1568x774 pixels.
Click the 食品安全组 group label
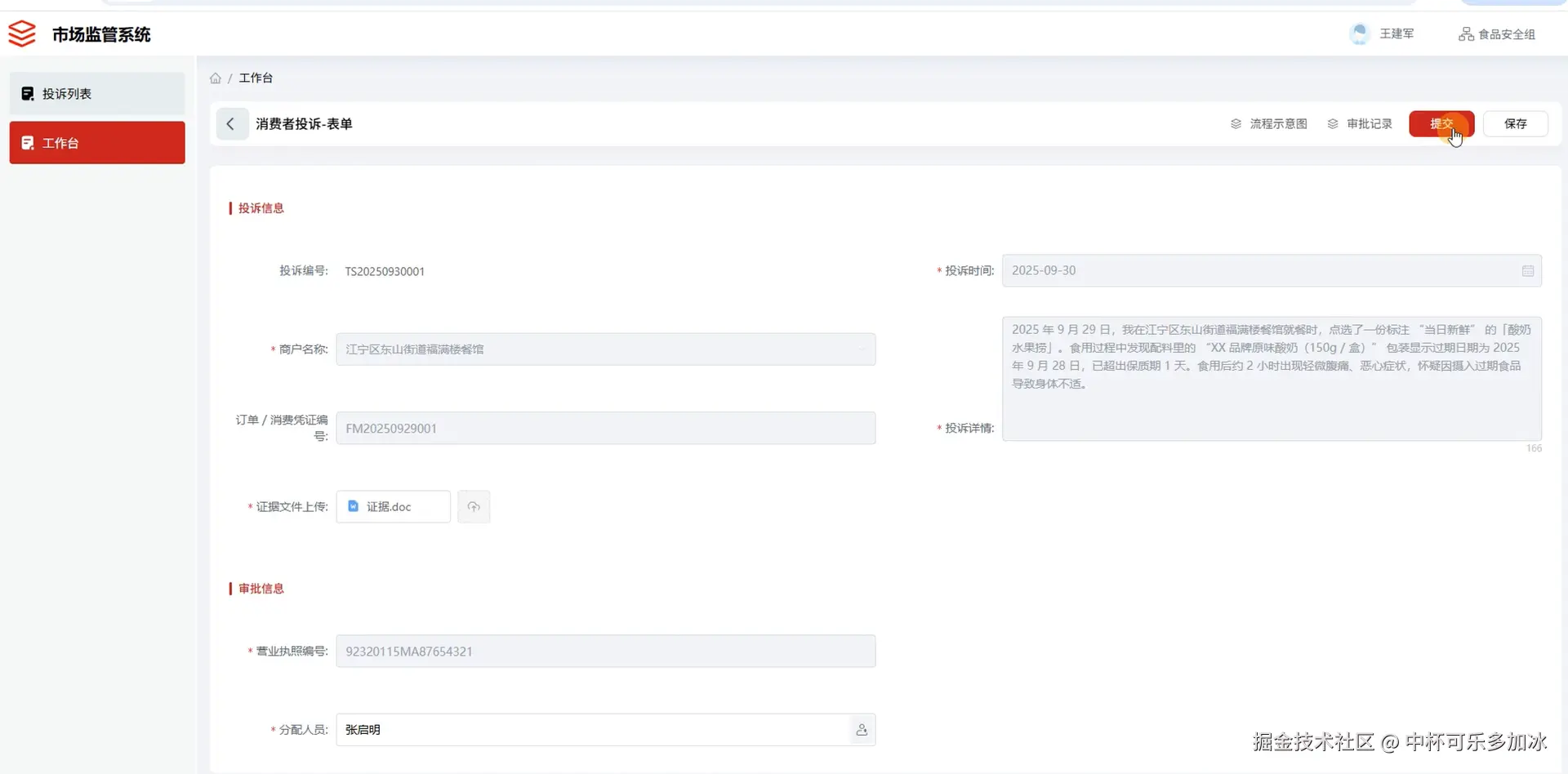[x=1507, y=34]
